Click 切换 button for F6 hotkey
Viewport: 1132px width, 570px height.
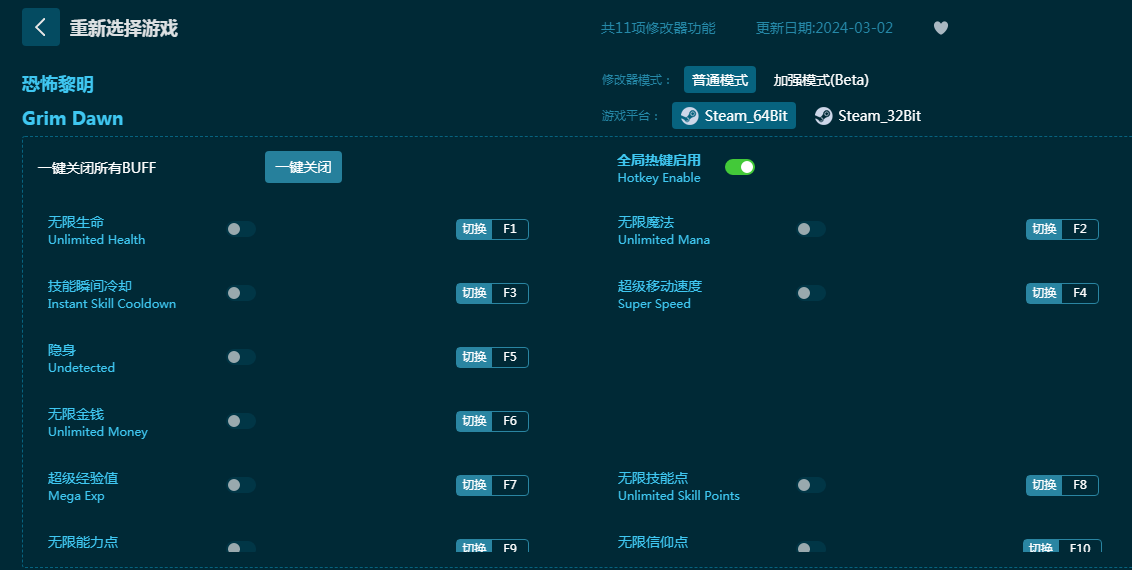(x=474, y=421)
